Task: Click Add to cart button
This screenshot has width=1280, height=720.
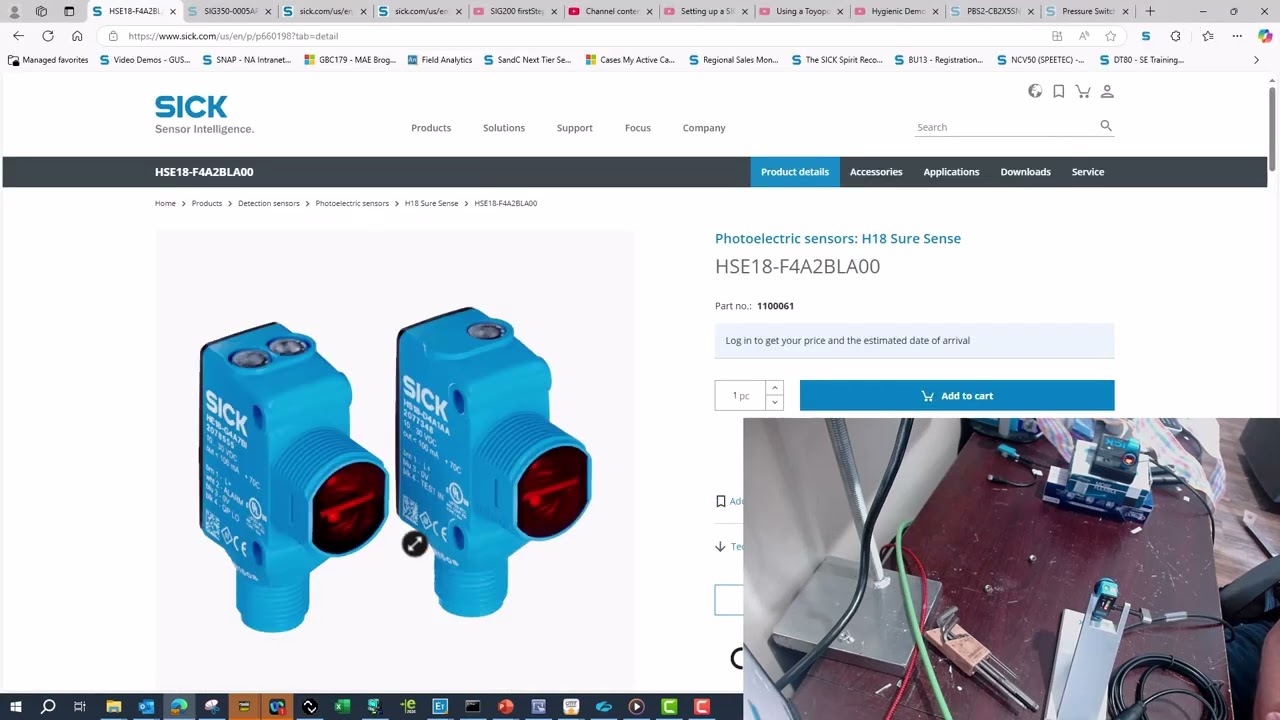Action: tap(957, 396)
